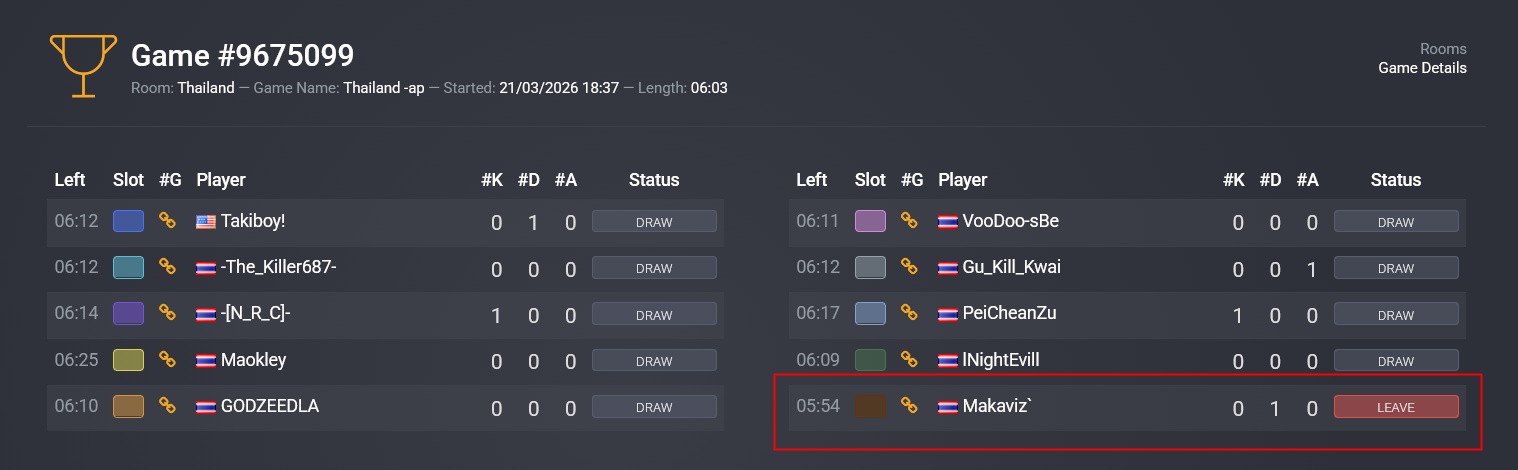The width and height of the screenshot is (1518, 470).
Task: Click the Thailand flag beside INightEvill
Action: pos(948,360)
